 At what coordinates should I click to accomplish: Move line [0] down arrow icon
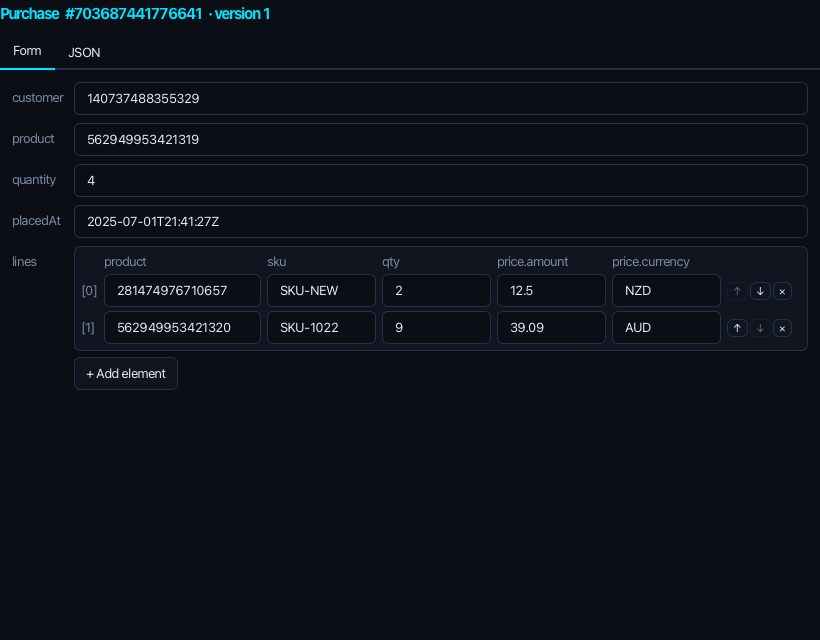coord(760,291)
